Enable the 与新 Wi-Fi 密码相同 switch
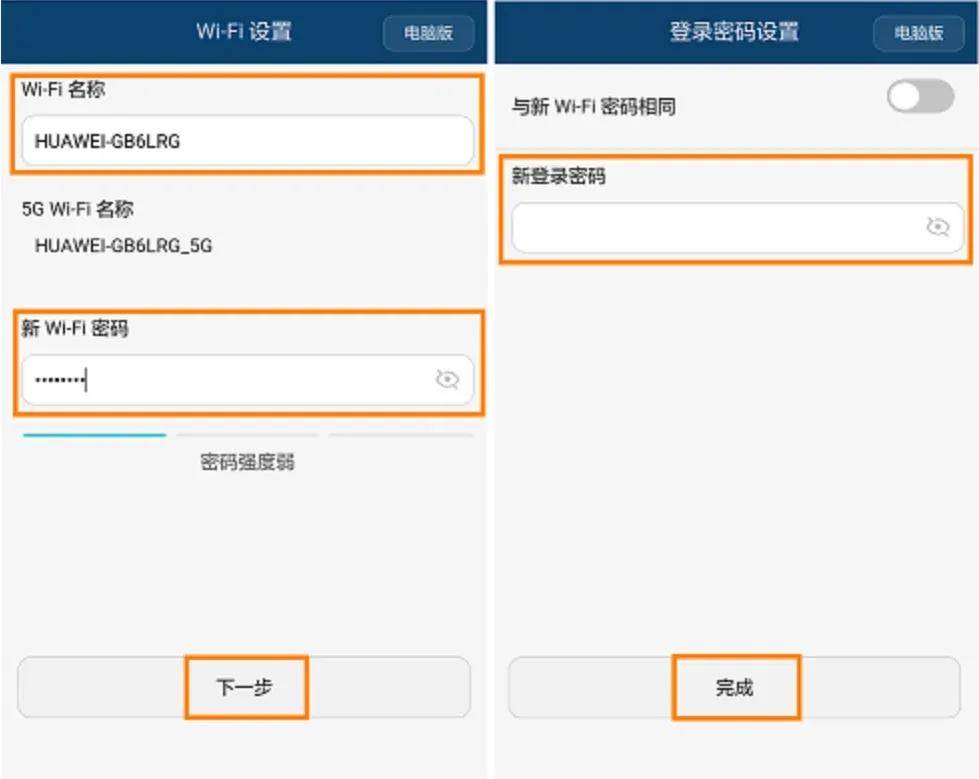This screenshot has height=779, width=979. point(920,97)
